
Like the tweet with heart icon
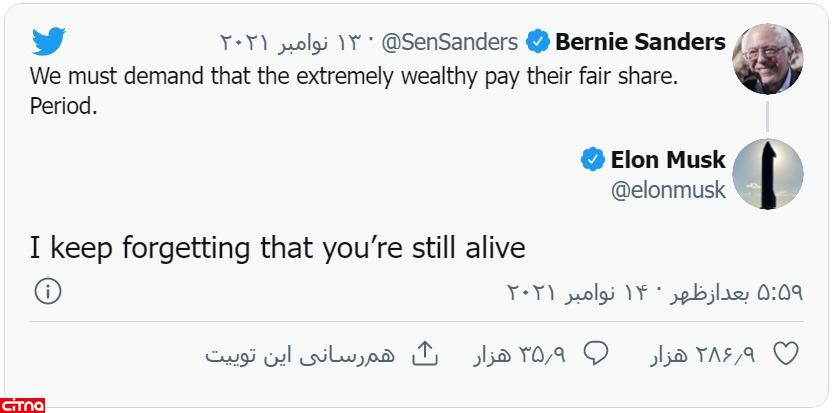pyautogui.click(x=787, y=354)
